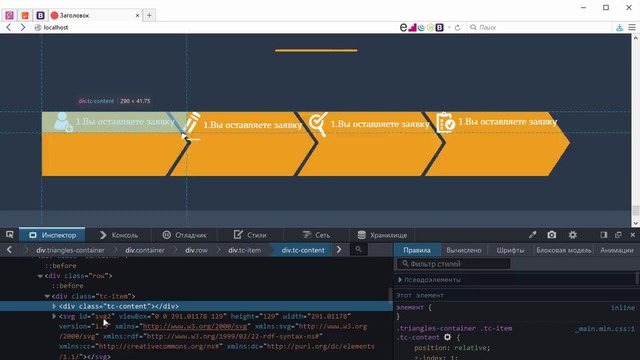Image resolution: width=640 pixels, height=360 pixels.
Task: Open devtools settings gear
Action: [573, 235]
